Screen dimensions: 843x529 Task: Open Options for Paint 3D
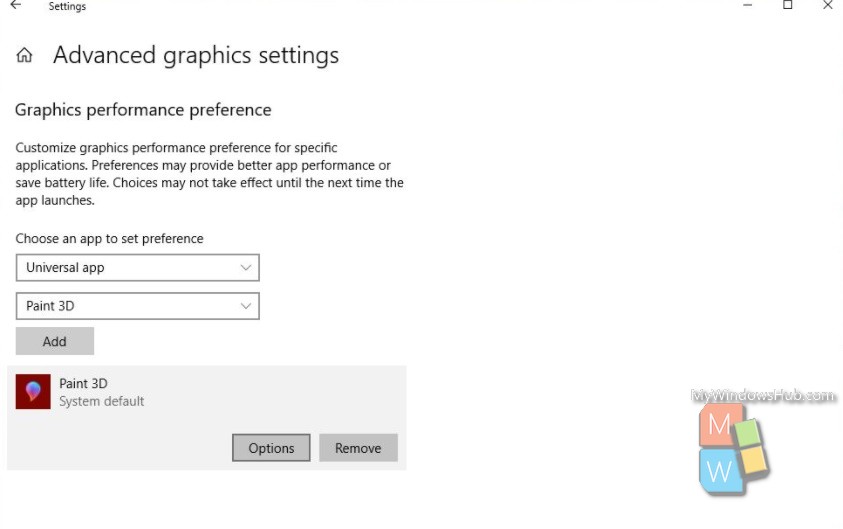pyautogui.click(x=271, y=448)
